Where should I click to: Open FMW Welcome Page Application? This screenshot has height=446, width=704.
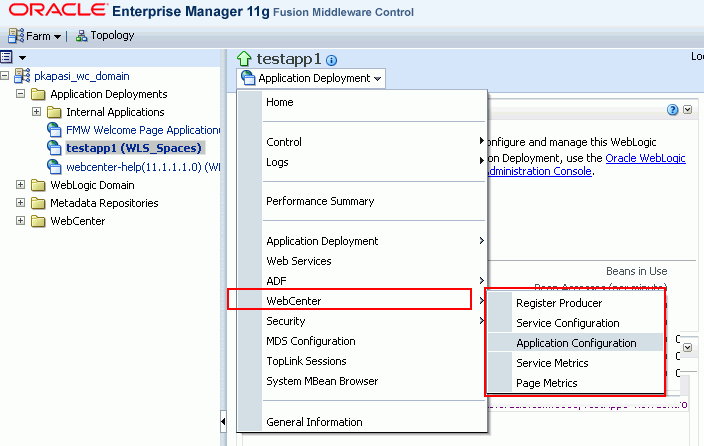[143, 130]
